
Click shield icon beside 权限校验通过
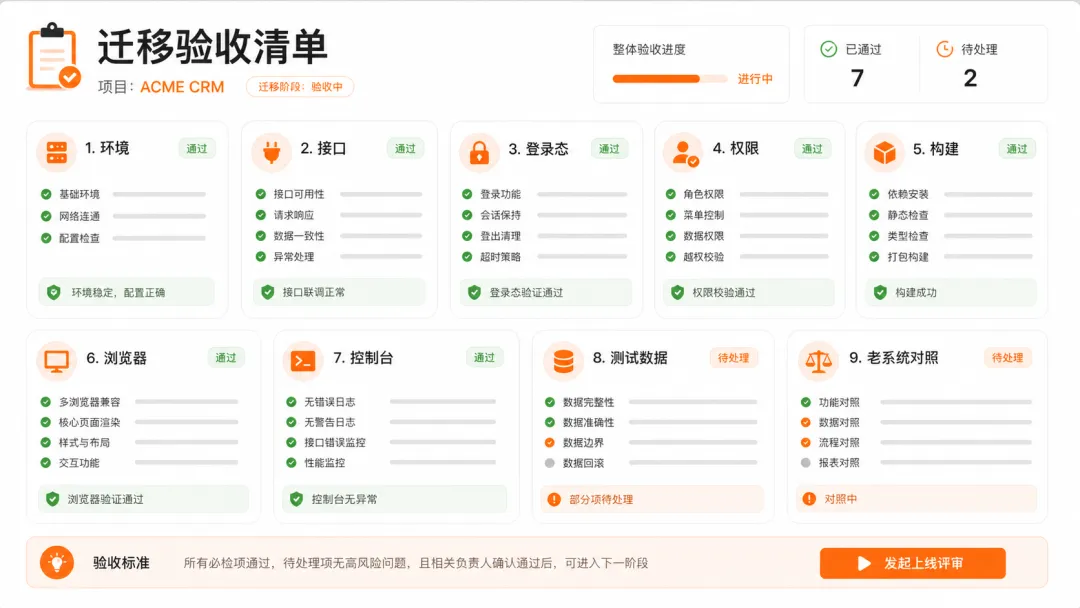point(678,293)
